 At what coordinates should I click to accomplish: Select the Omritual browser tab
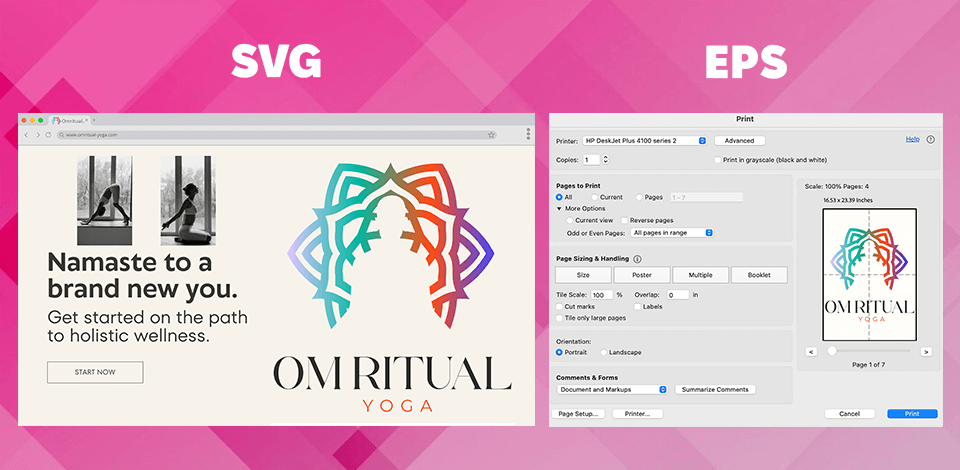[x=70, y=121]
